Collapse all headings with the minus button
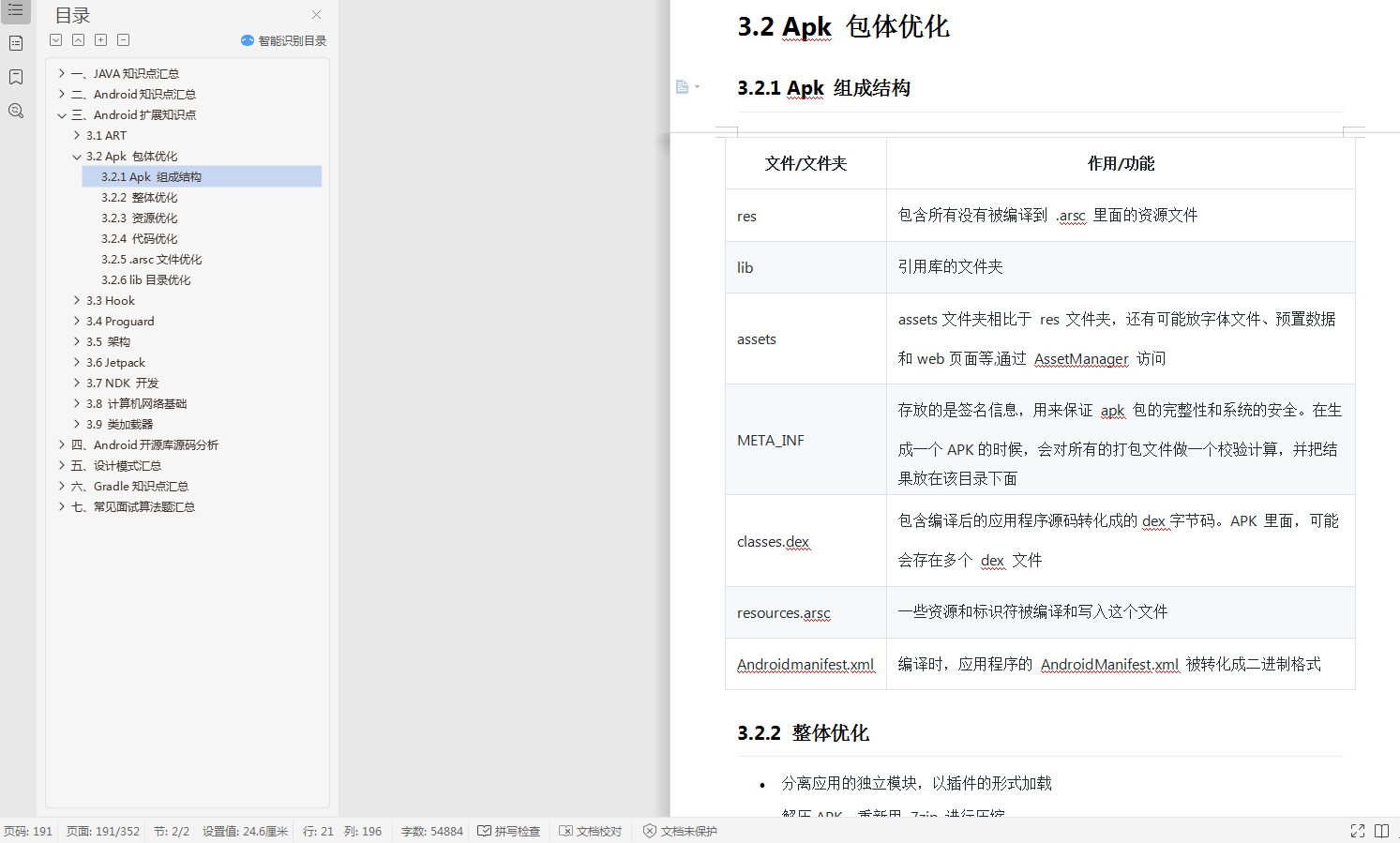This screenshot has height=843, width=1400. [123, 39]
